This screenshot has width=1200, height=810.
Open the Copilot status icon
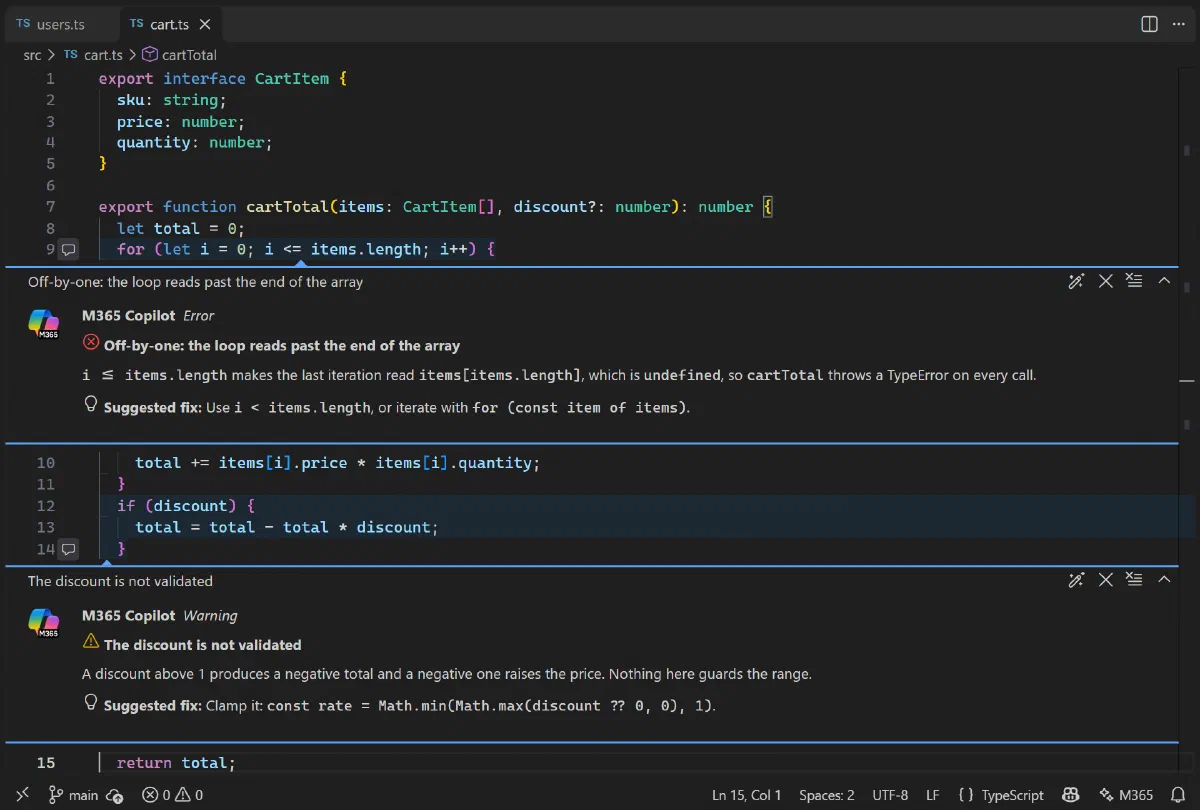coord(1071,795)
